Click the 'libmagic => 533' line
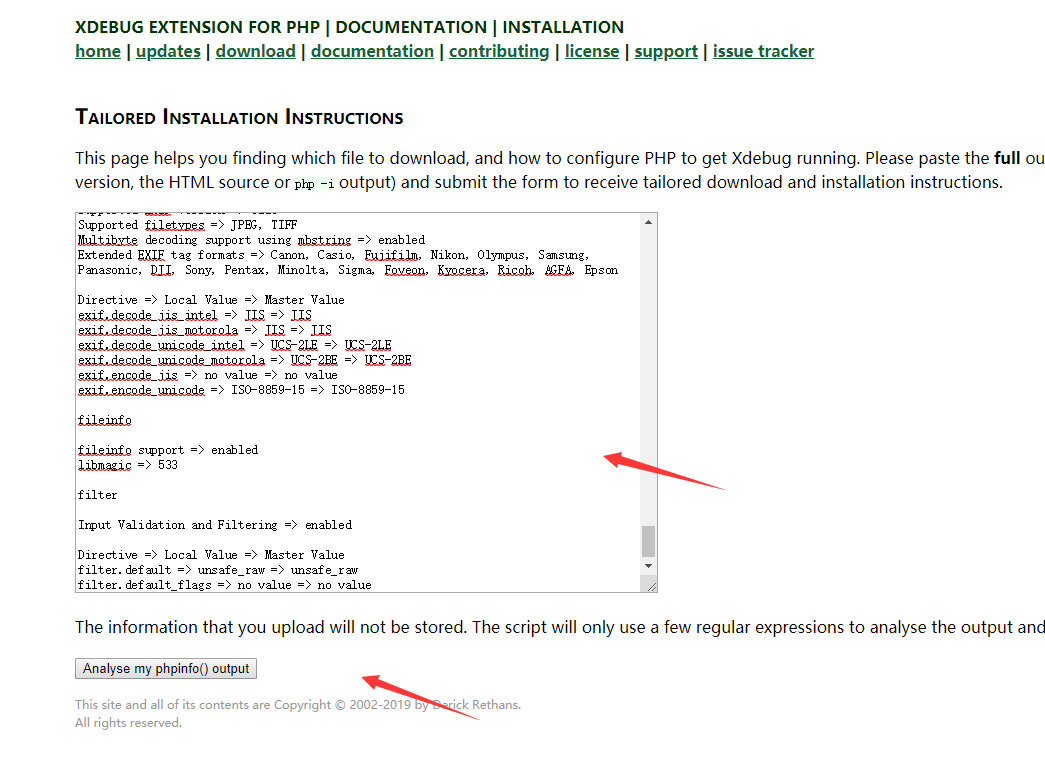The width and height of the screenshot is (1045, 763). tap(128, 465)
